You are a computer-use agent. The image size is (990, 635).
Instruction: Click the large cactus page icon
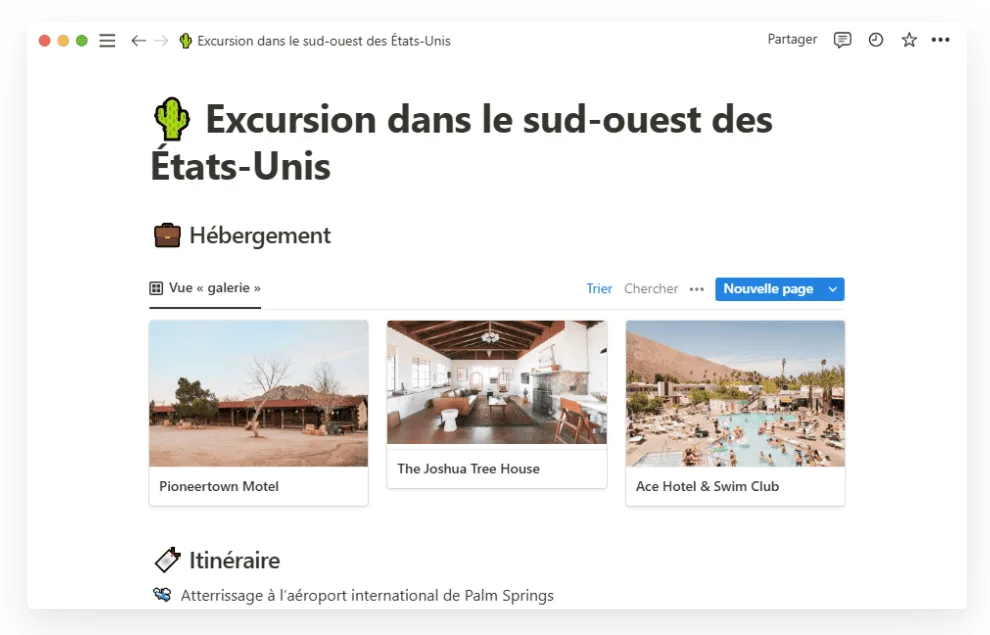pyautogui.click(x=172, y=119)
